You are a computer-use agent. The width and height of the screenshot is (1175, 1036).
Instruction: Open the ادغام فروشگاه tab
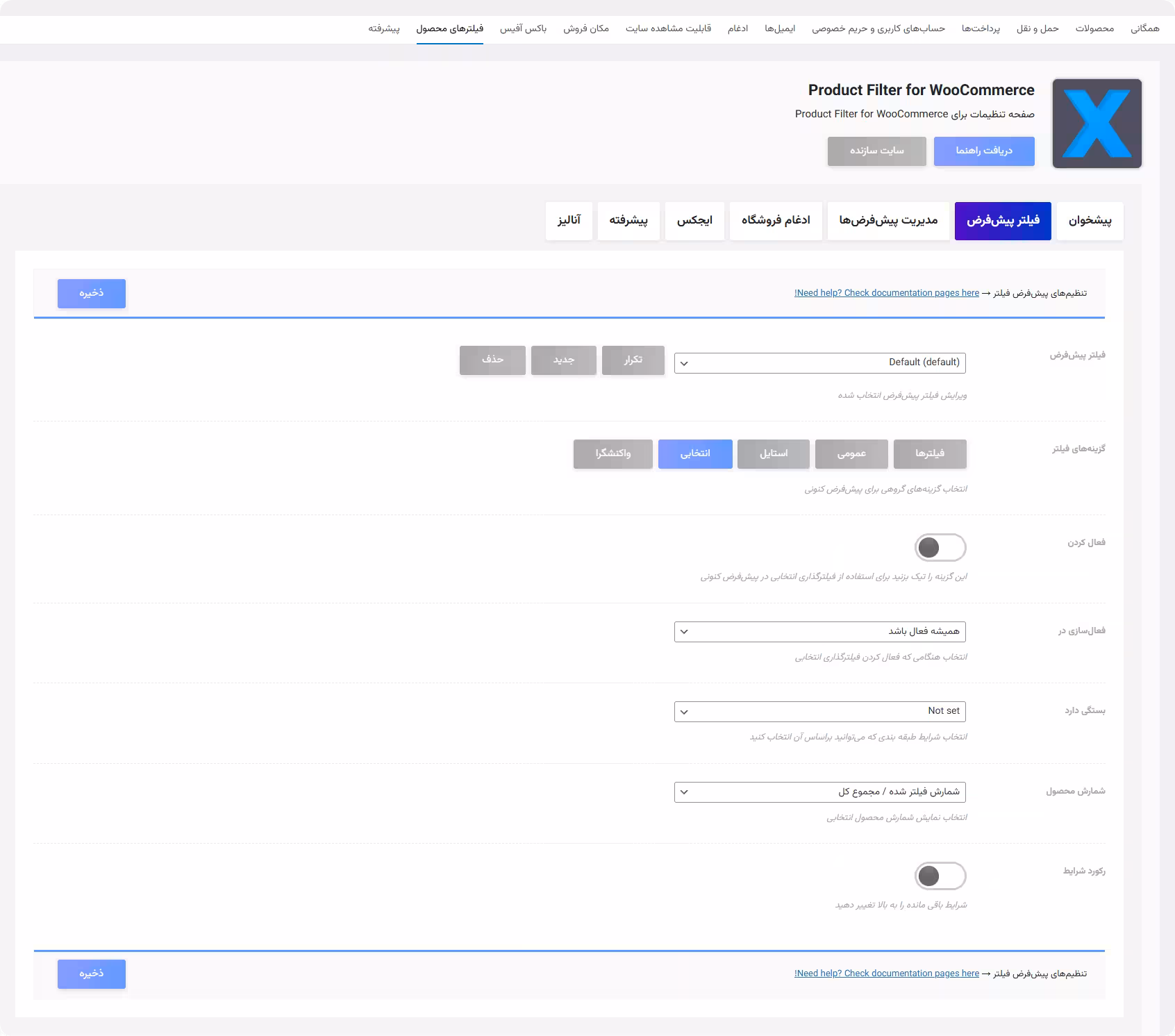(776, 221)
